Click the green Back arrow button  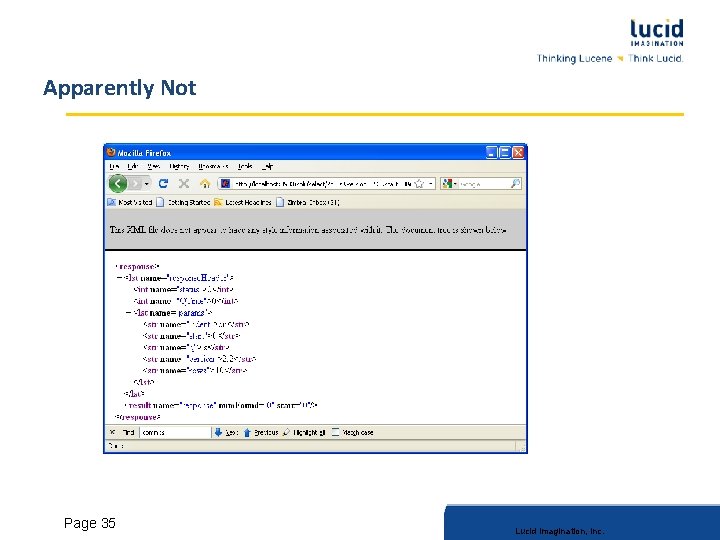(x=118, y=184)
